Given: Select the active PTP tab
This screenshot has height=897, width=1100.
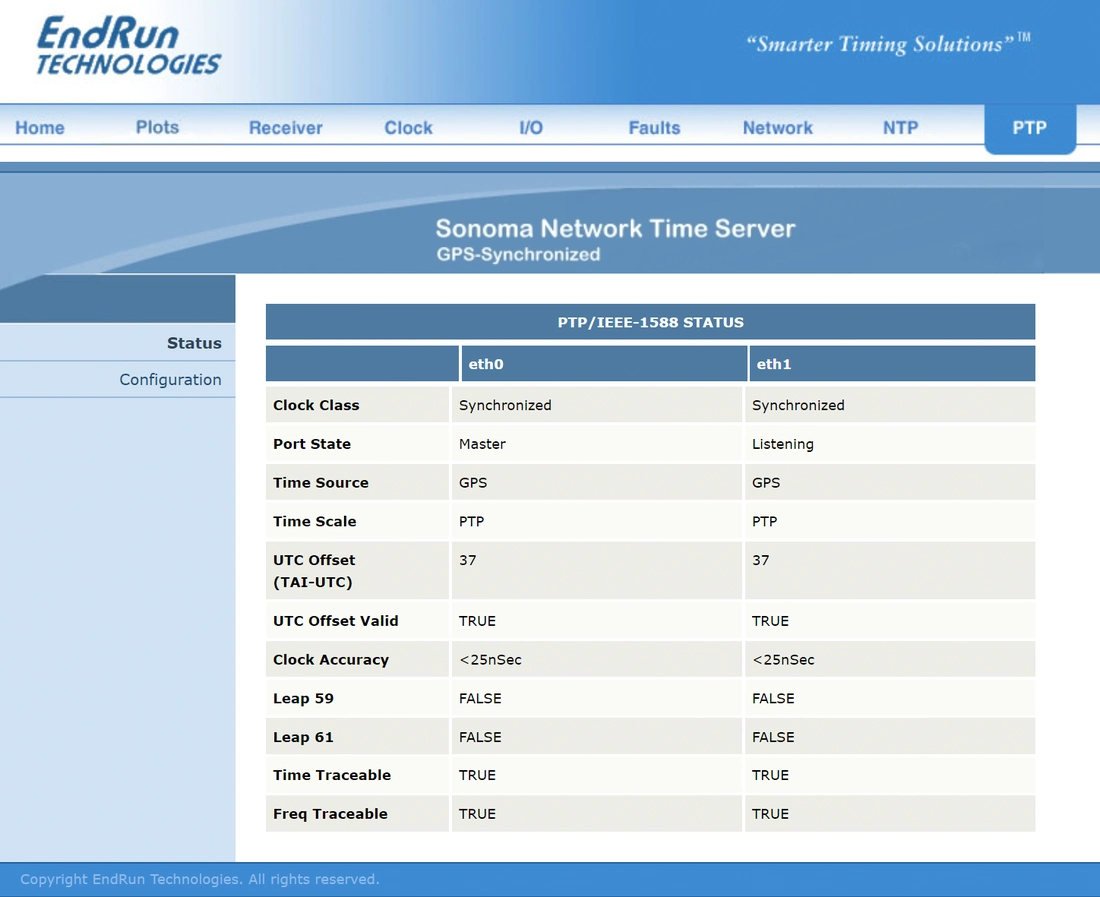Looking at the screenshot, I should pos(1030,128).
